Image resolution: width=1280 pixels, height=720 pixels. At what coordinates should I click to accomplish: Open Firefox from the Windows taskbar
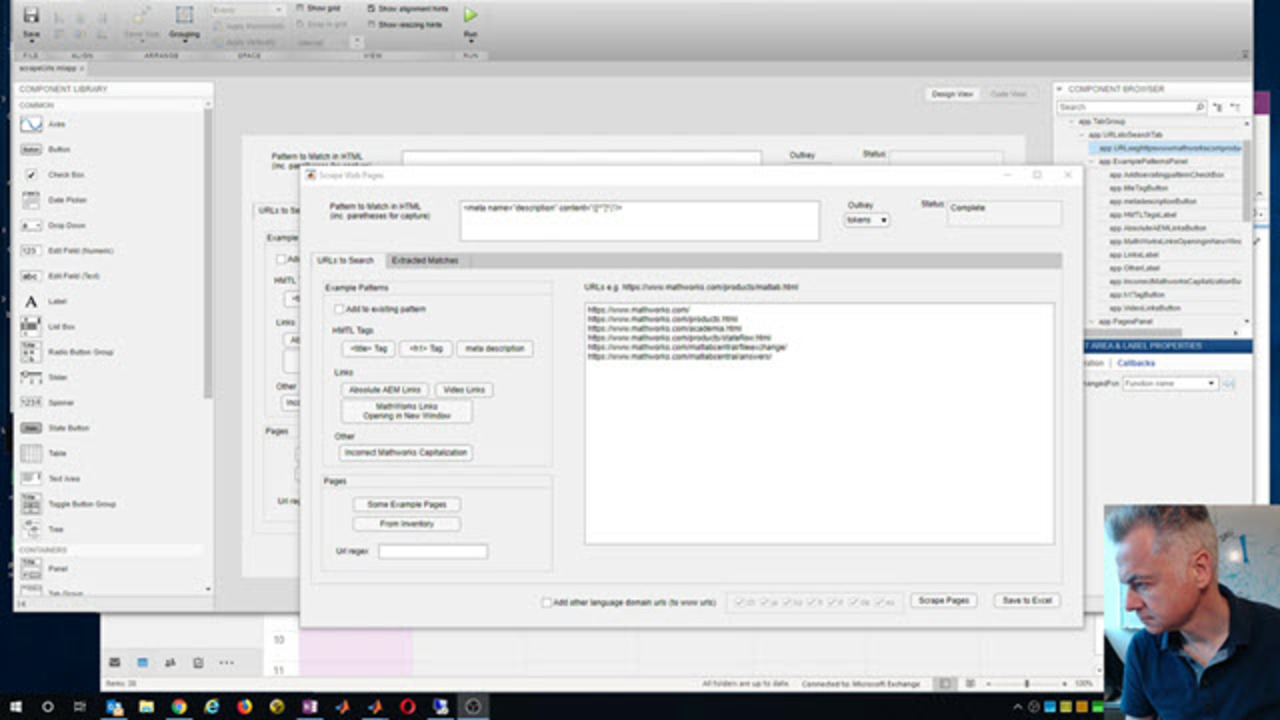244,706
